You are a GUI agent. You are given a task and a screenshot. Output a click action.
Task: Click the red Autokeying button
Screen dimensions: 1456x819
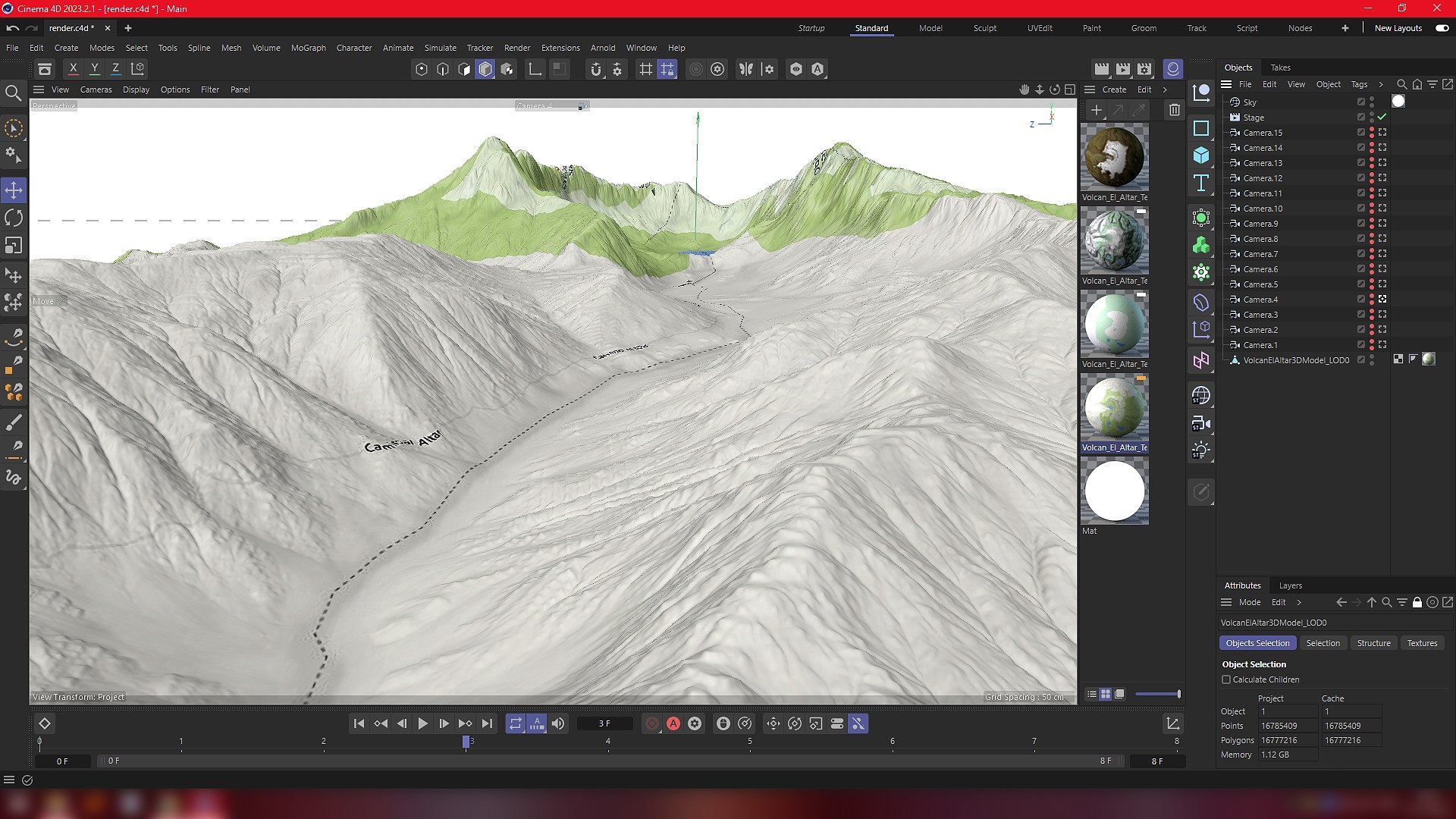673,723
